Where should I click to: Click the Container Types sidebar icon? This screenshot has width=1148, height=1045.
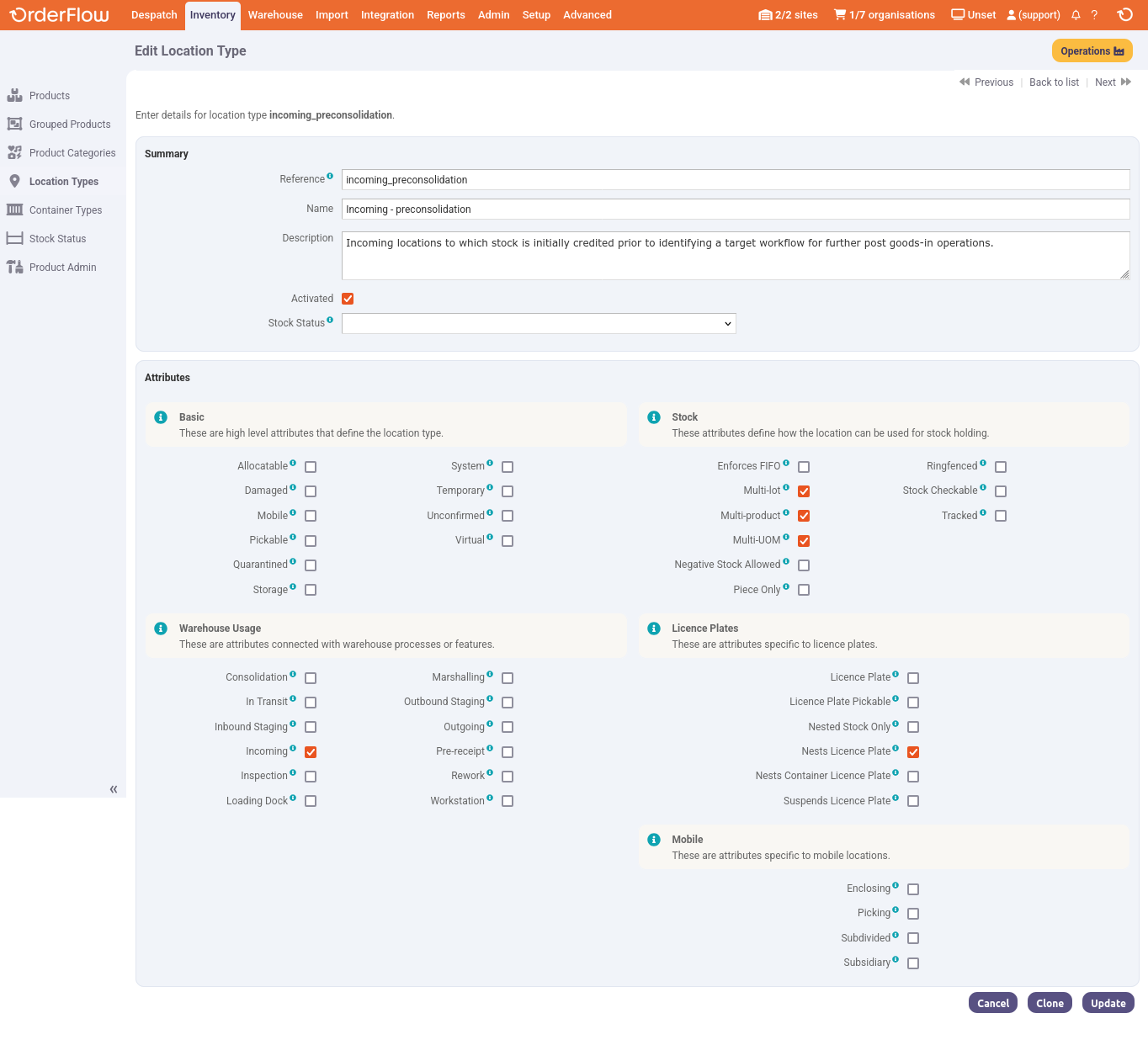tap(14, 210)
